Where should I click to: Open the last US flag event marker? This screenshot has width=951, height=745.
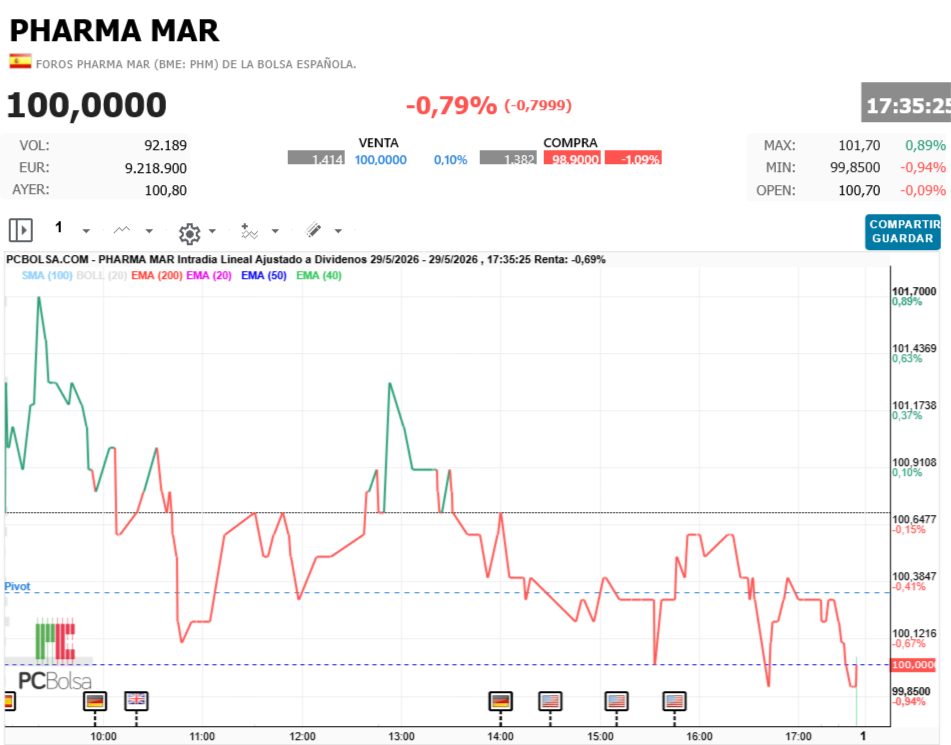coord(674,701)
